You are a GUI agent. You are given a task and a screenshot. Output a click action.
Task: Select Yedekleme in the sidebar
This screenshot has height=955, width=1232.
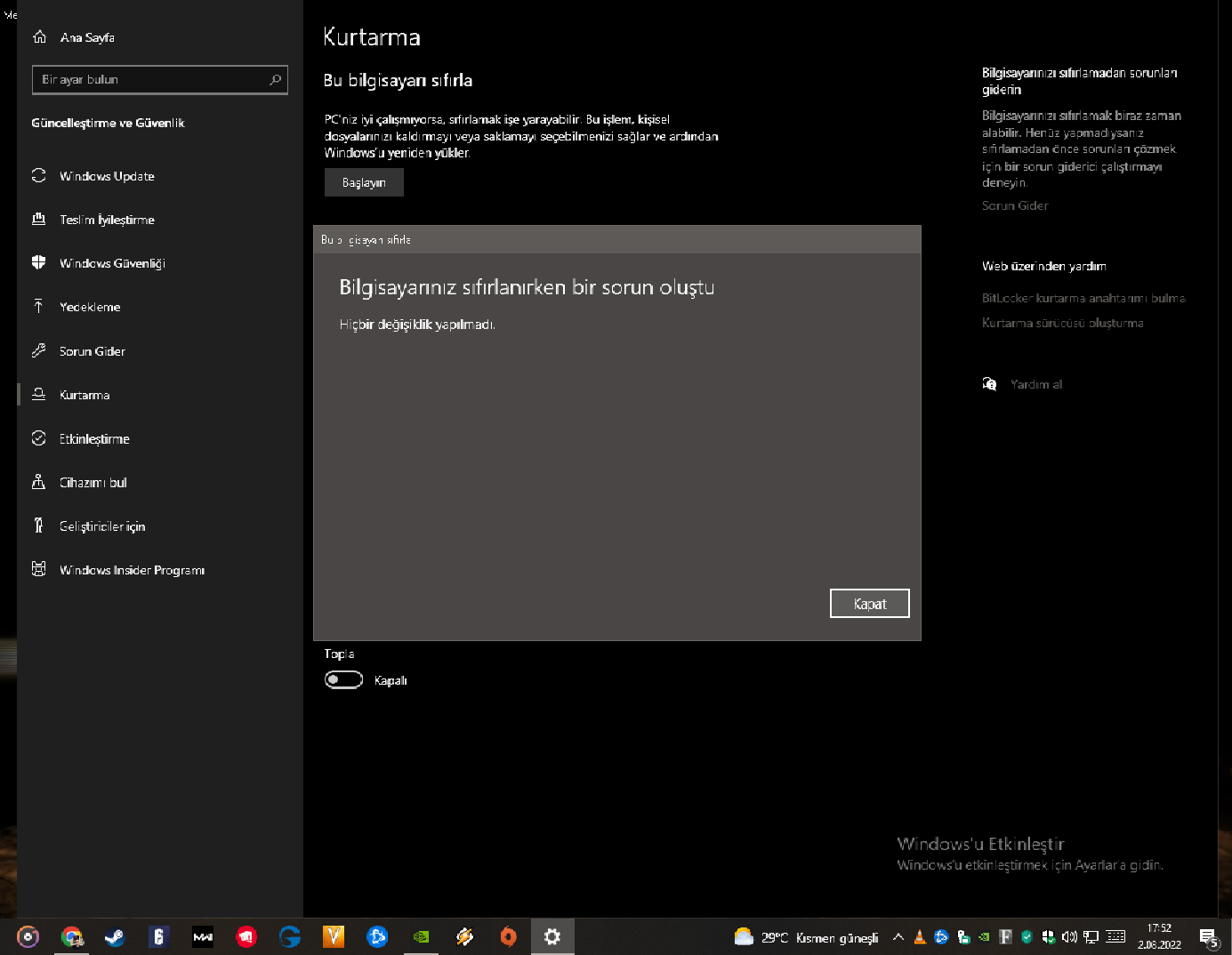coord(159,307)
